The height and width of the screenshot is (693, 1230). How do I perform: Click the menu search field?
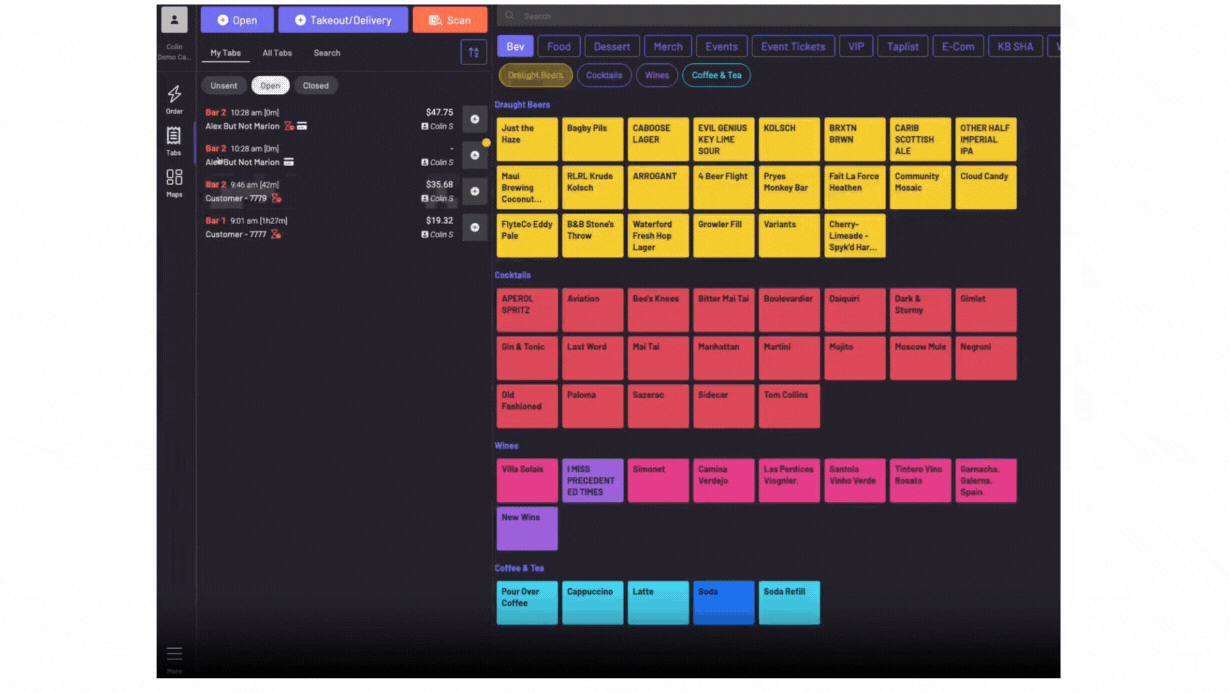click(780, 16)
